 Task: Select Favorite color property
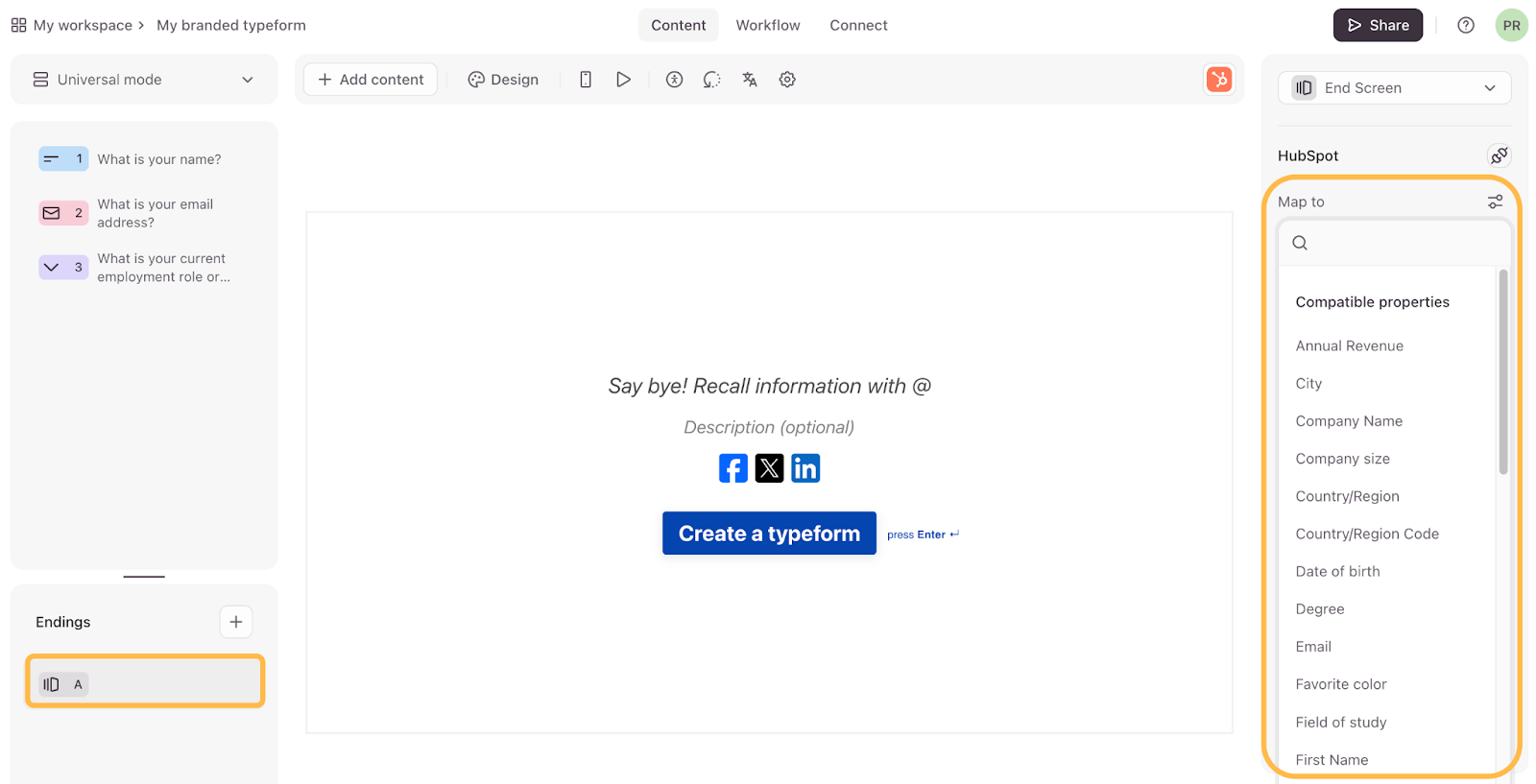point(1341,684)
